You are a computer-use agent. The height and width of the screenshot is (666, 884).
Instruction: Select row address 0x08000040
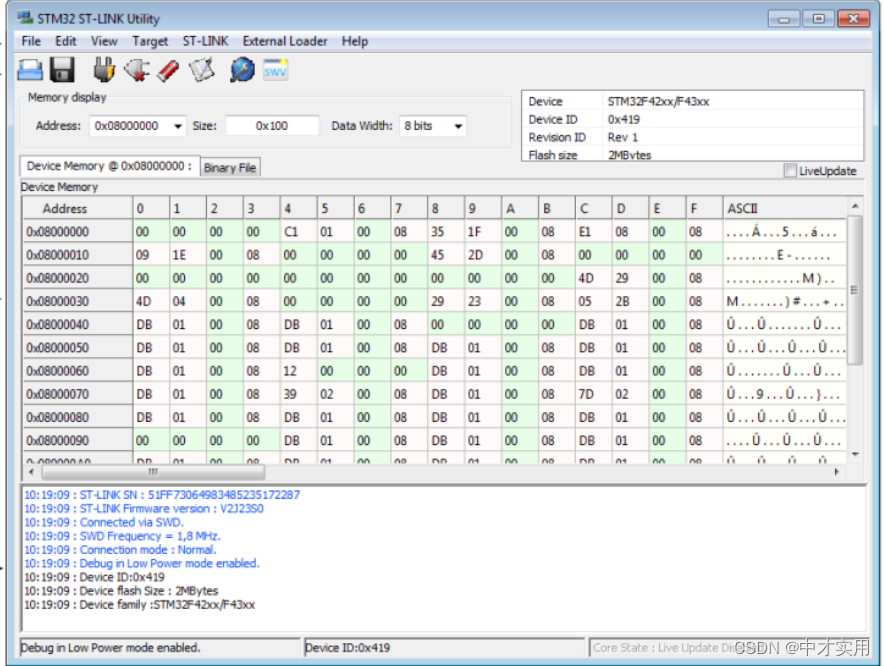[77, 324]
